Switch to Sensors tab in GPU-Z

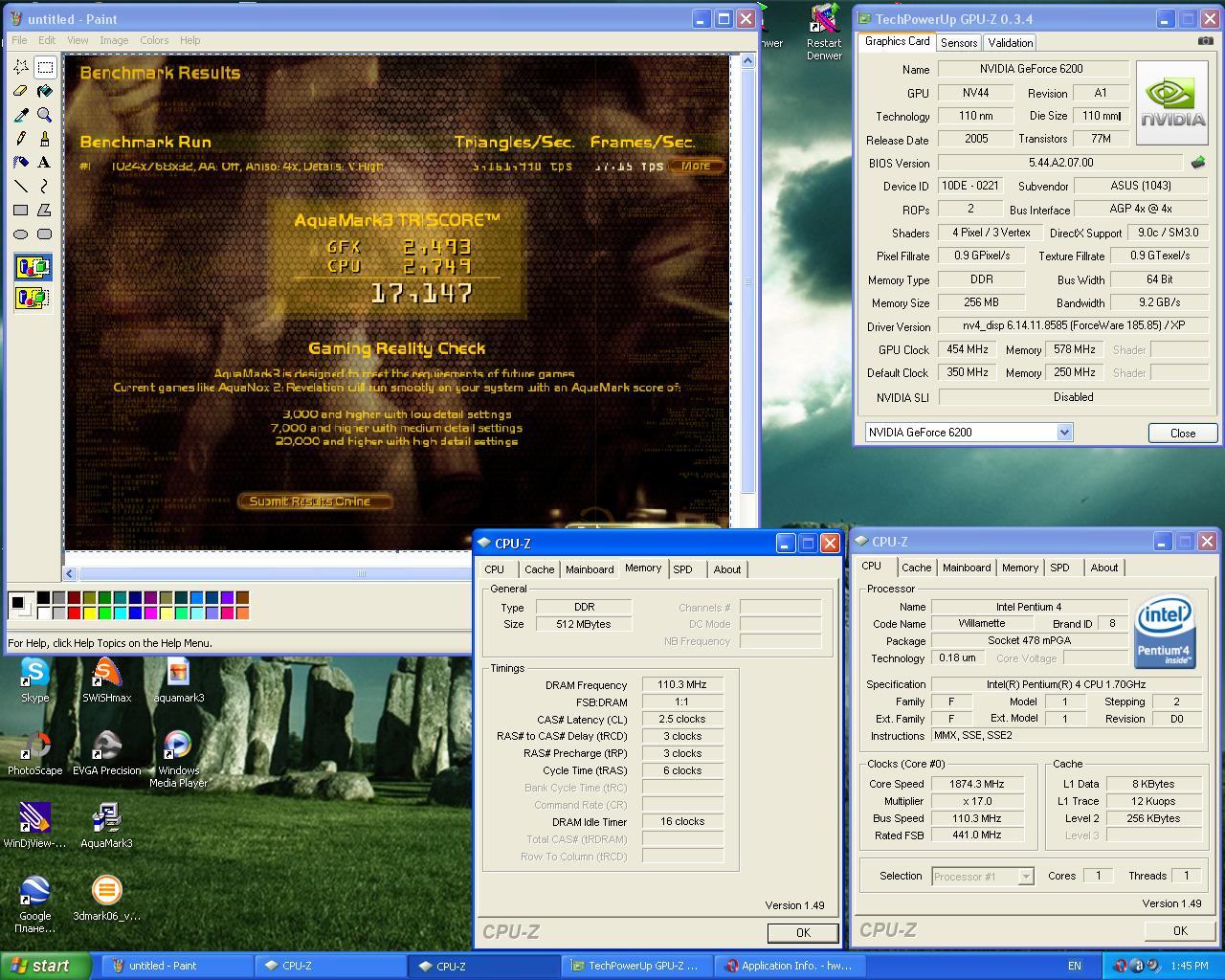click(x=958, y=43)
